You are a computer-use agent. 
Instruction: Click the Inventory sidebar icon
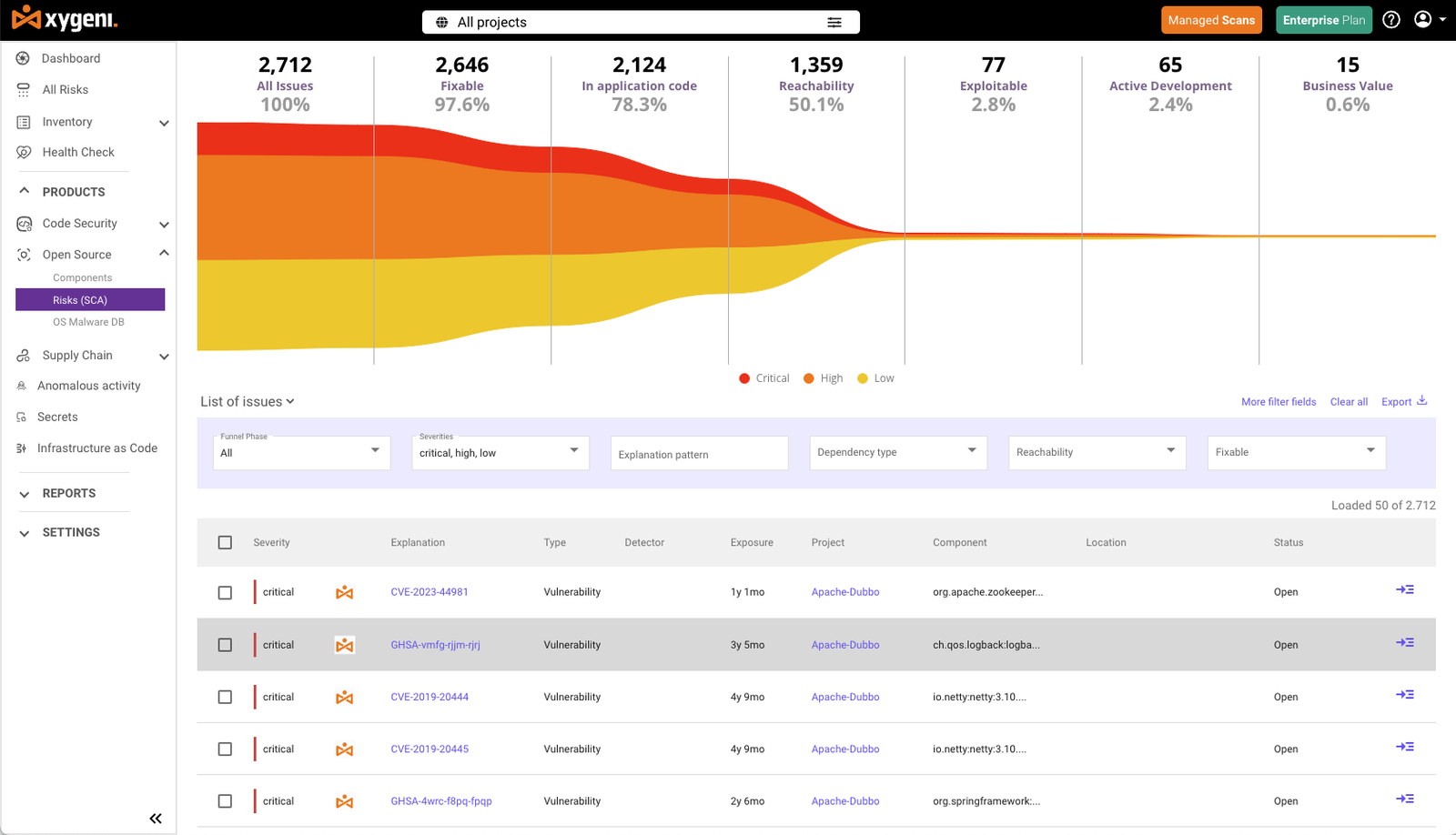pyautogui.click(x=24, y=122)
